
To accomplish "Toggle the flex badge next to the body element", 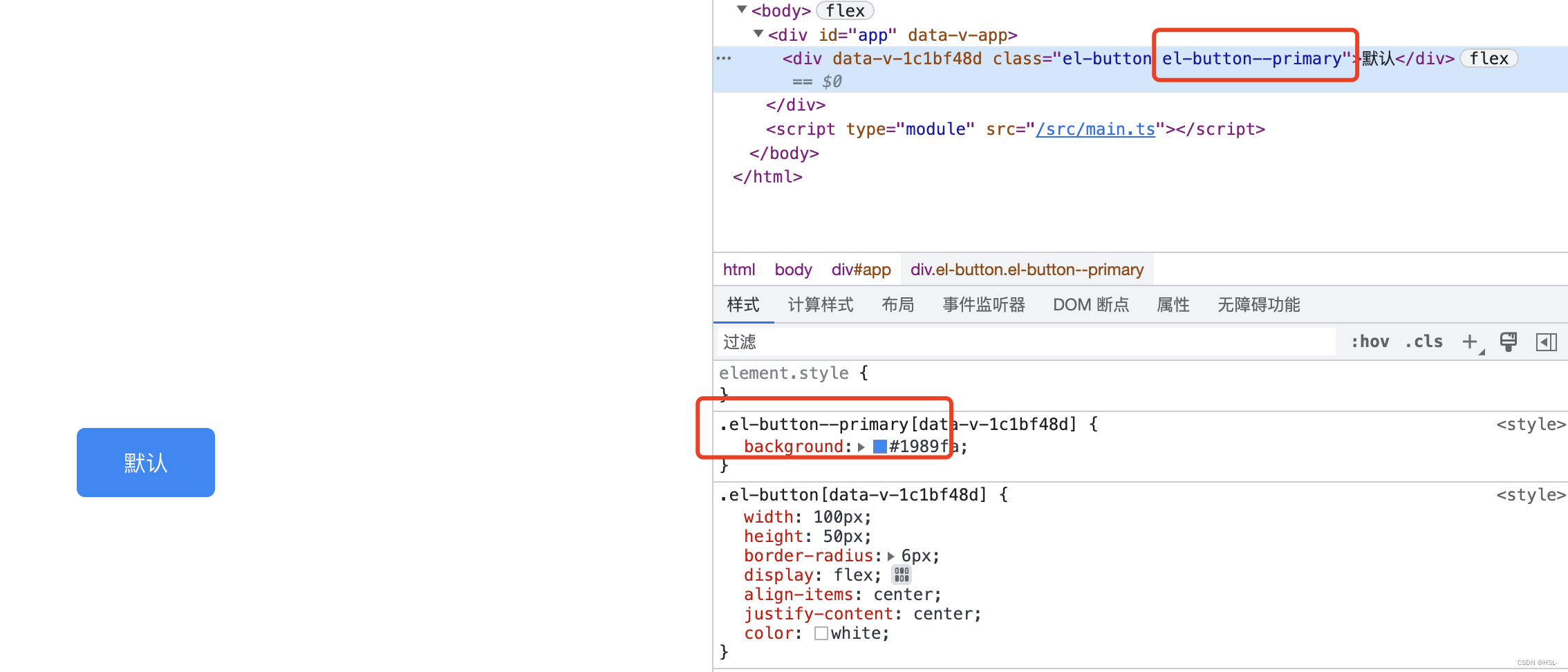I will pyautogui.click(x=844, y=10).
